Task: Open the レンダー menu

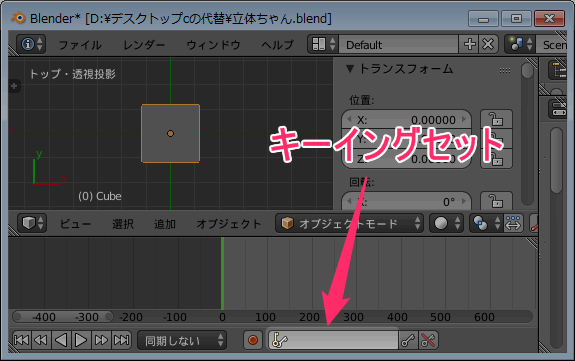Action: tap(144, 45)
